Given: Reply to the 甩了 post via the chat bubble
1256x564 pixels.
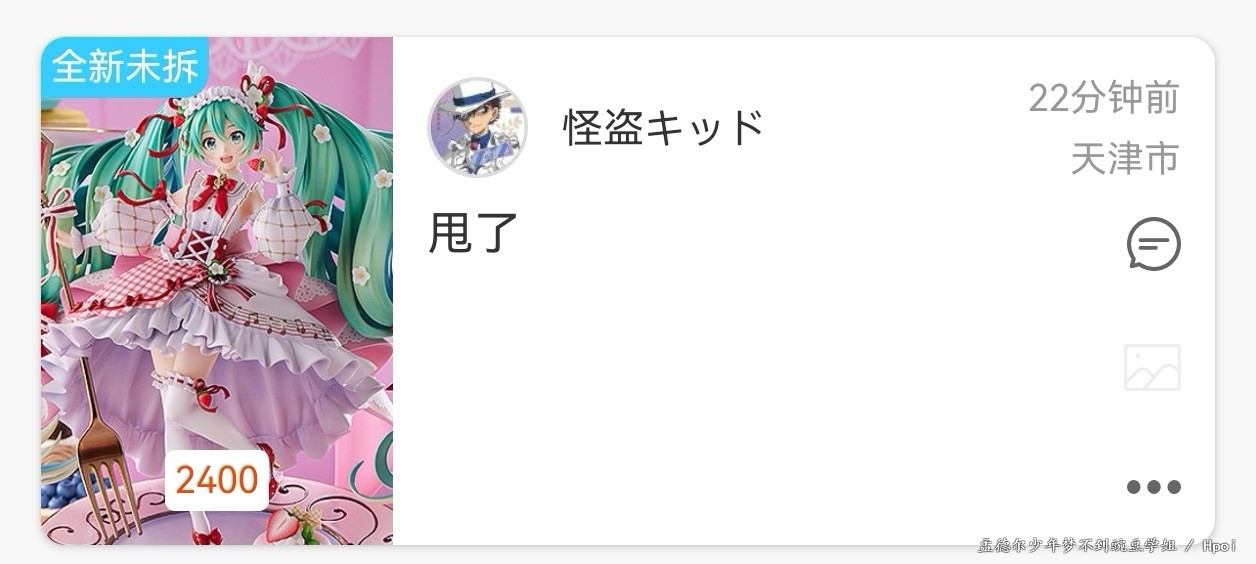Looking at the screenshot, I should pos(1153,244).
